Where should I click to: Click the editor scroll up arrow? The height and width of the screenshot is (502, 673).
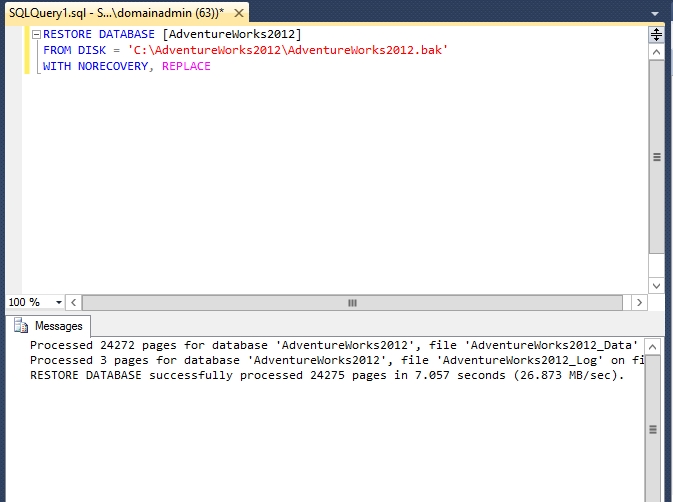point(656,52)
